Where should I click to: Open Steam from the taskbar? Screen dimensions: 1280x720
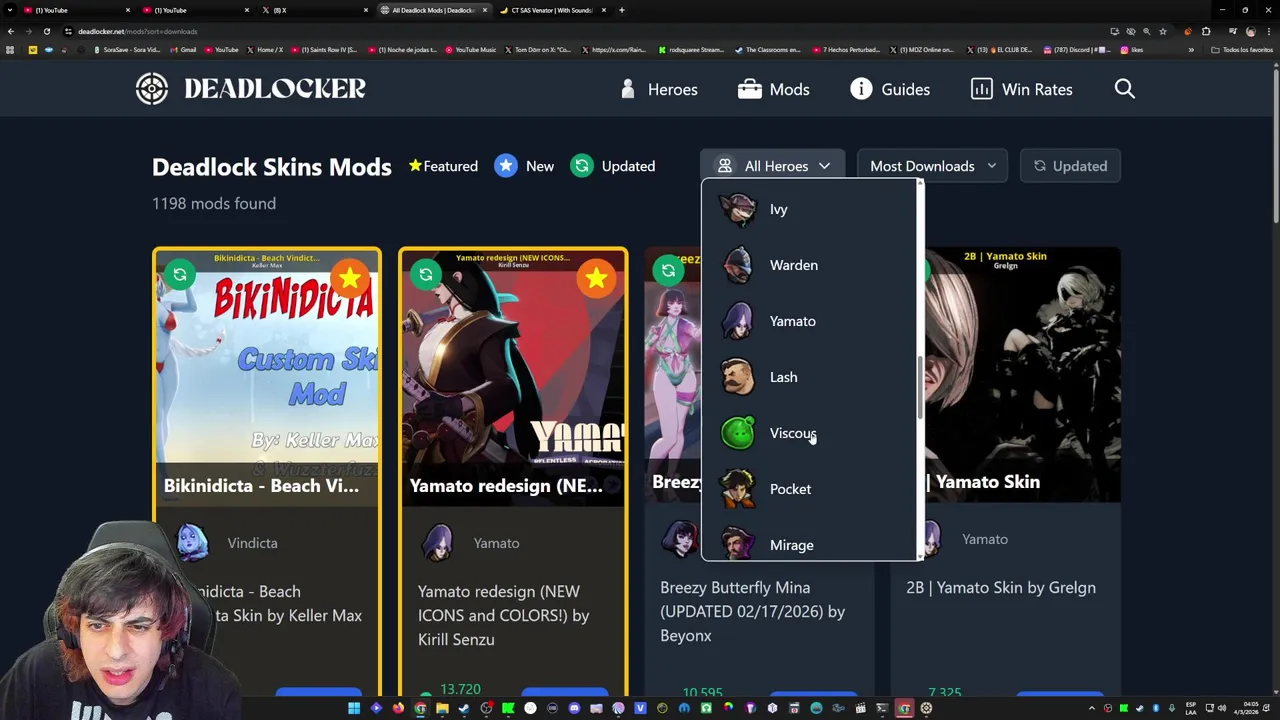464,709
